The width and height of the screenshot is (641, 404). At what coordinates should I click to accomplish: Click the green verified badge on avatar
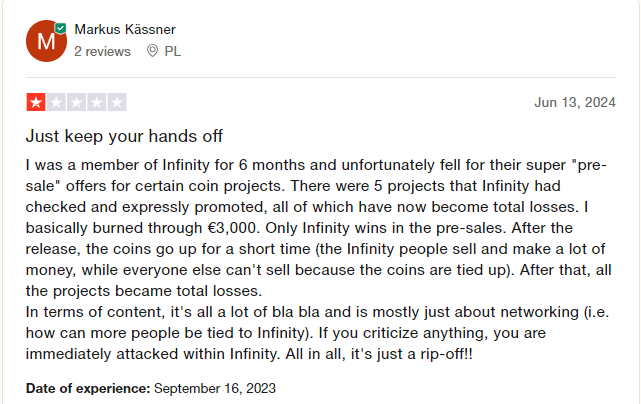coord(61,30)
